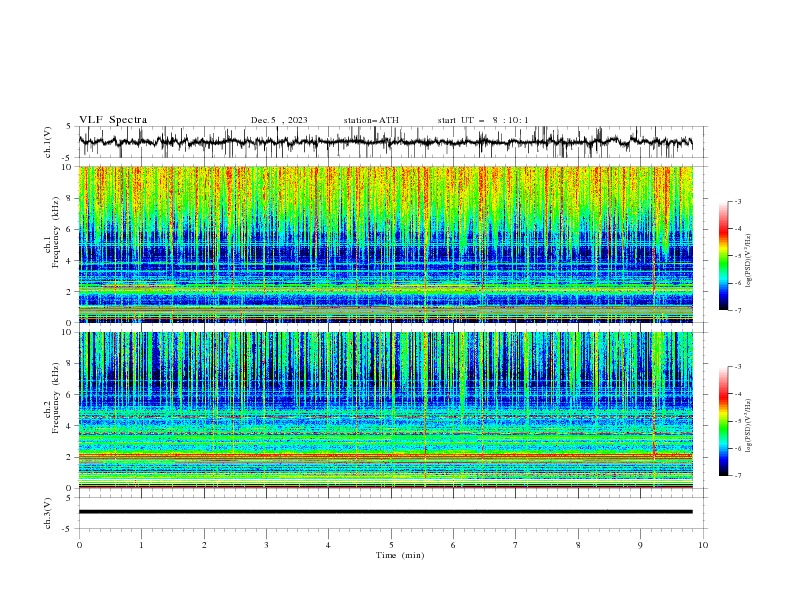Image resolution: width=792 pixels, height=612 pixels.
Task: Select the ch.1 'Frequency (kHz)' axis label
Action: point(56,233)
